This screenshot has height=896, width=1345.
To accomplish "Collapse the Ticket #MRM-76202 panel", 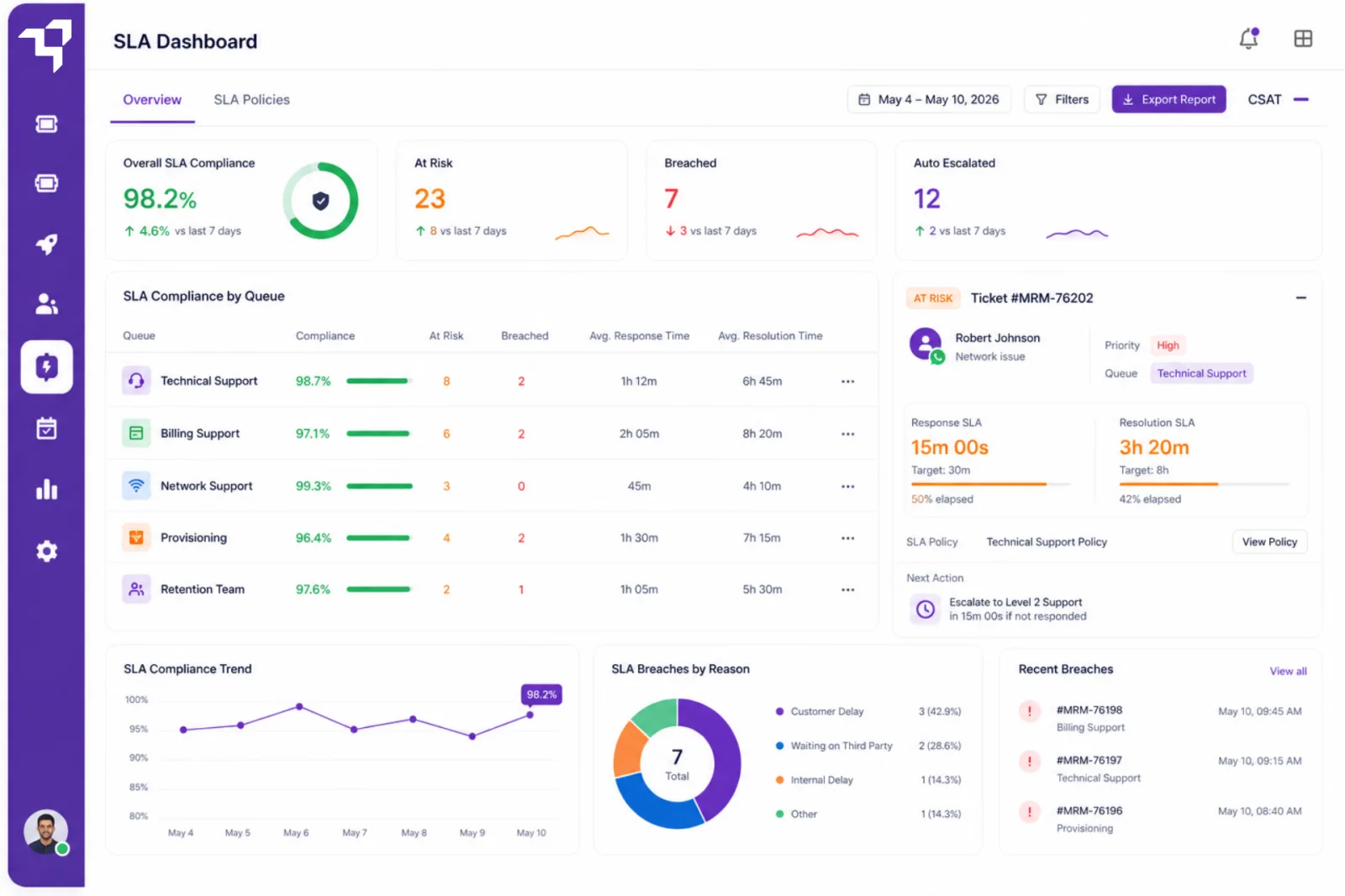I will point(1300,298).
